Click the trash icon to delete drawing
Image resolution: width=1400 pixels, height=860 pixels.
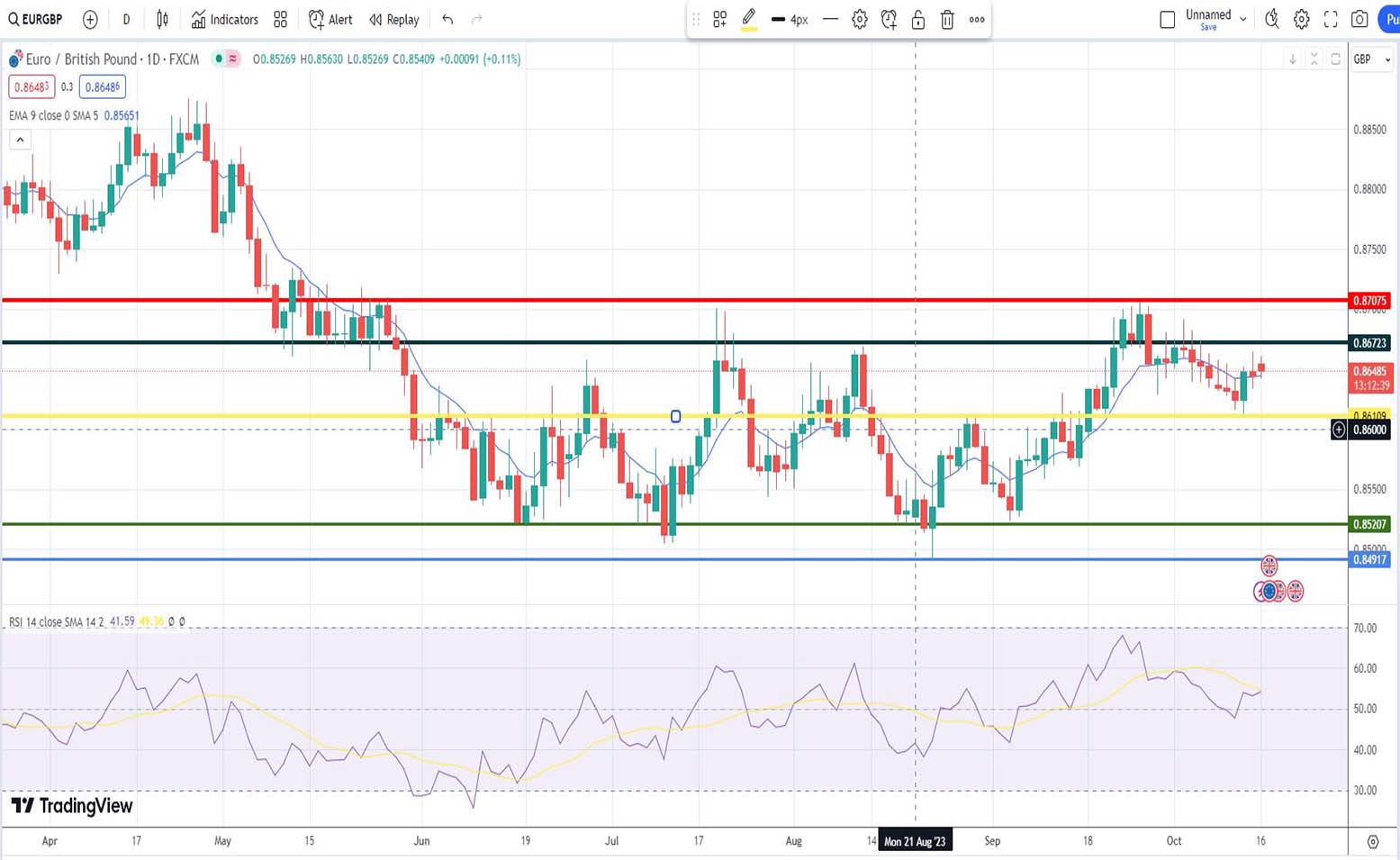(x=947, y=20)
